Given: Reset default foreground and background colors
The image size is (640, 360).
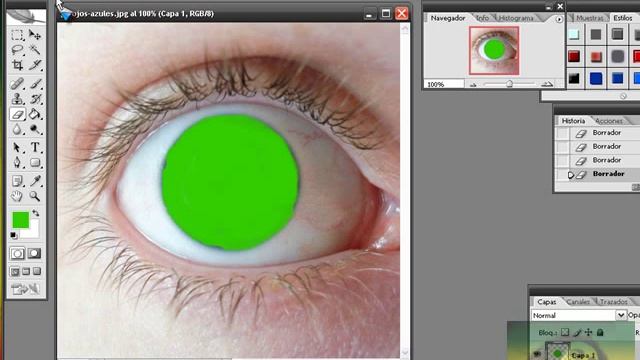Looking at the screenshot, I should pos(13,236).
